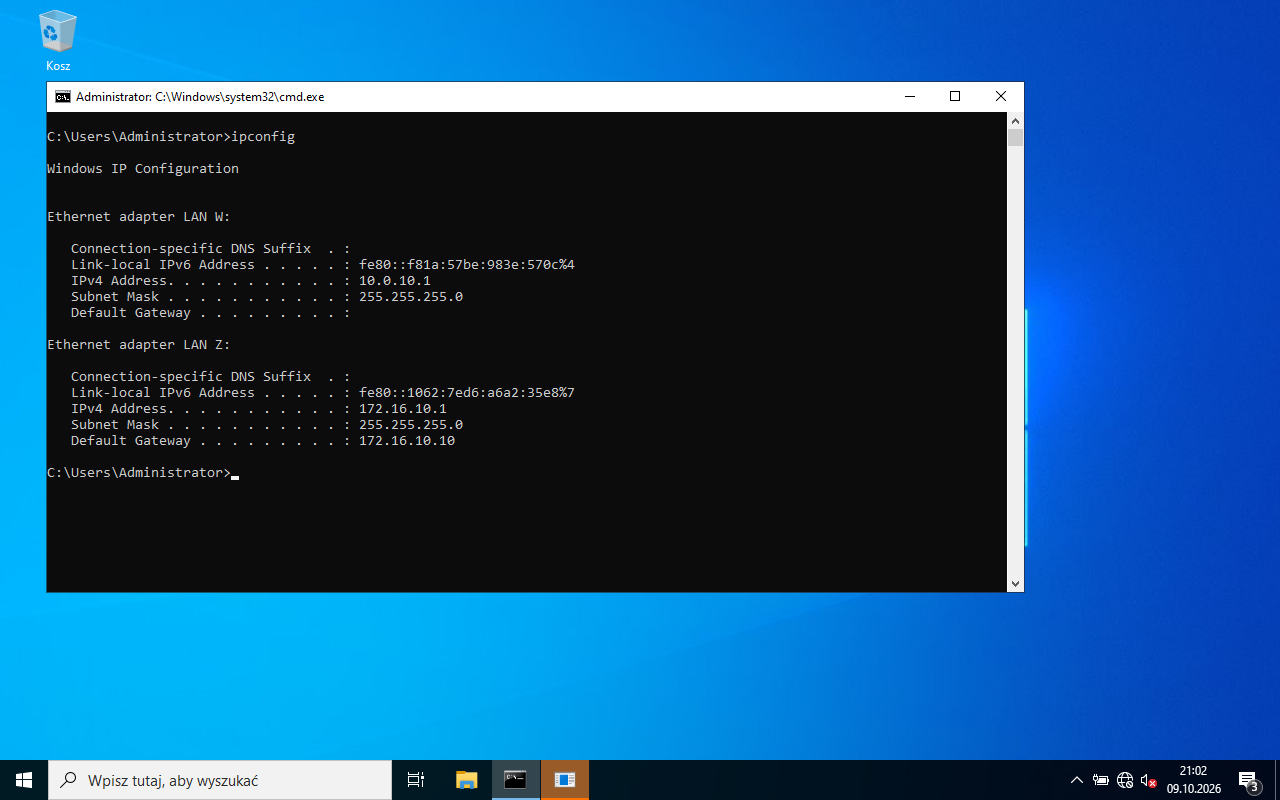Click the cmd.exe title bar system icon
The height and width of the screenshot is (800, 1280).
(x=62, y=97)
